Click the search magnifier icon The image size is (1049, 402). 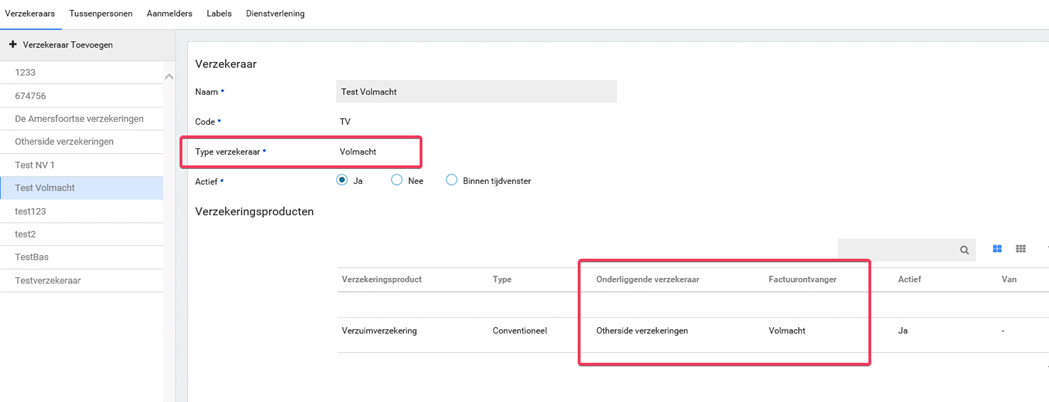click(x=964, y=250)
